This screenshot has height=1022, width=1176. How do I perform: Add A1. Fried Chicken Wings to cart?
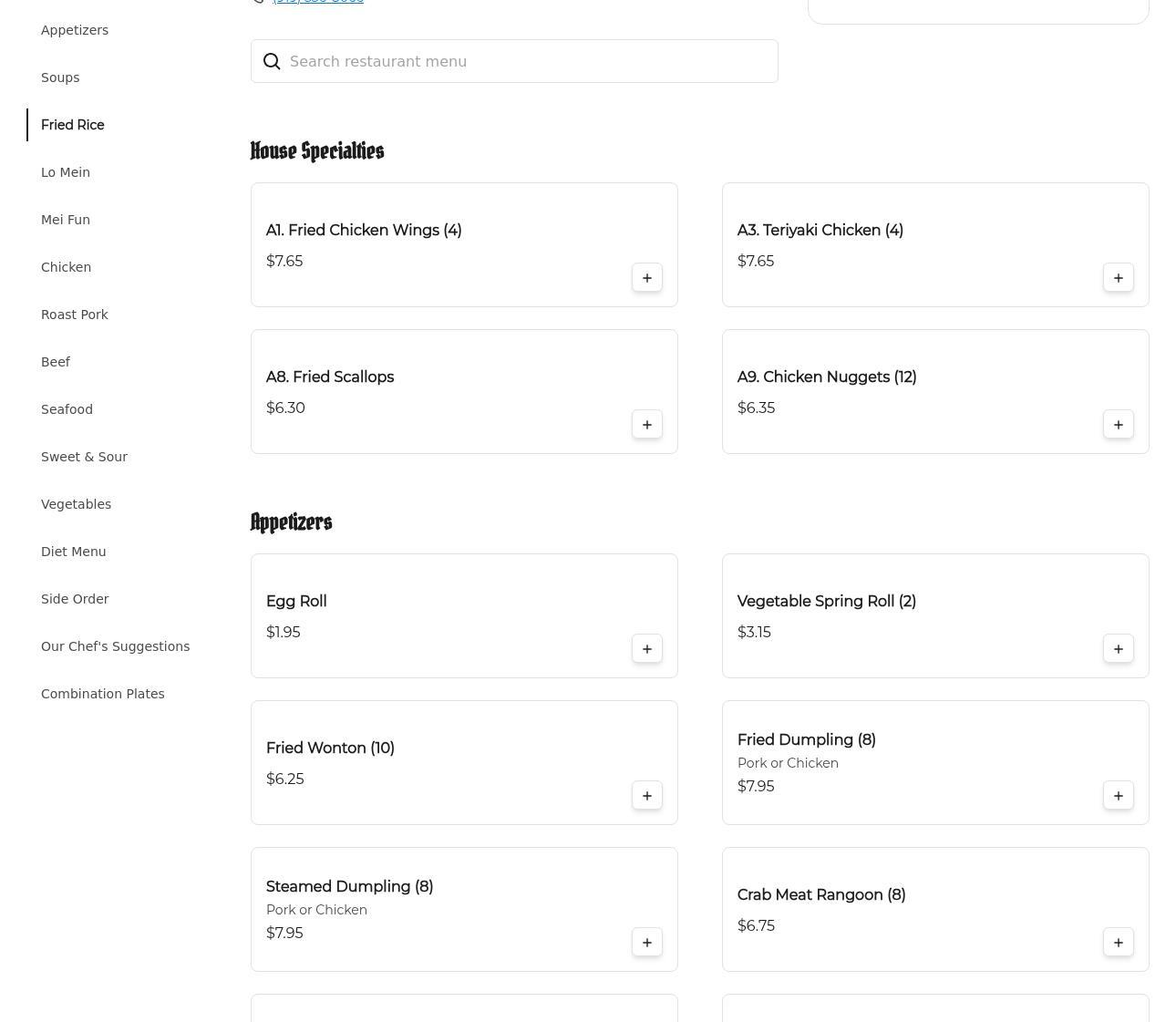click(x=647, y=278)
